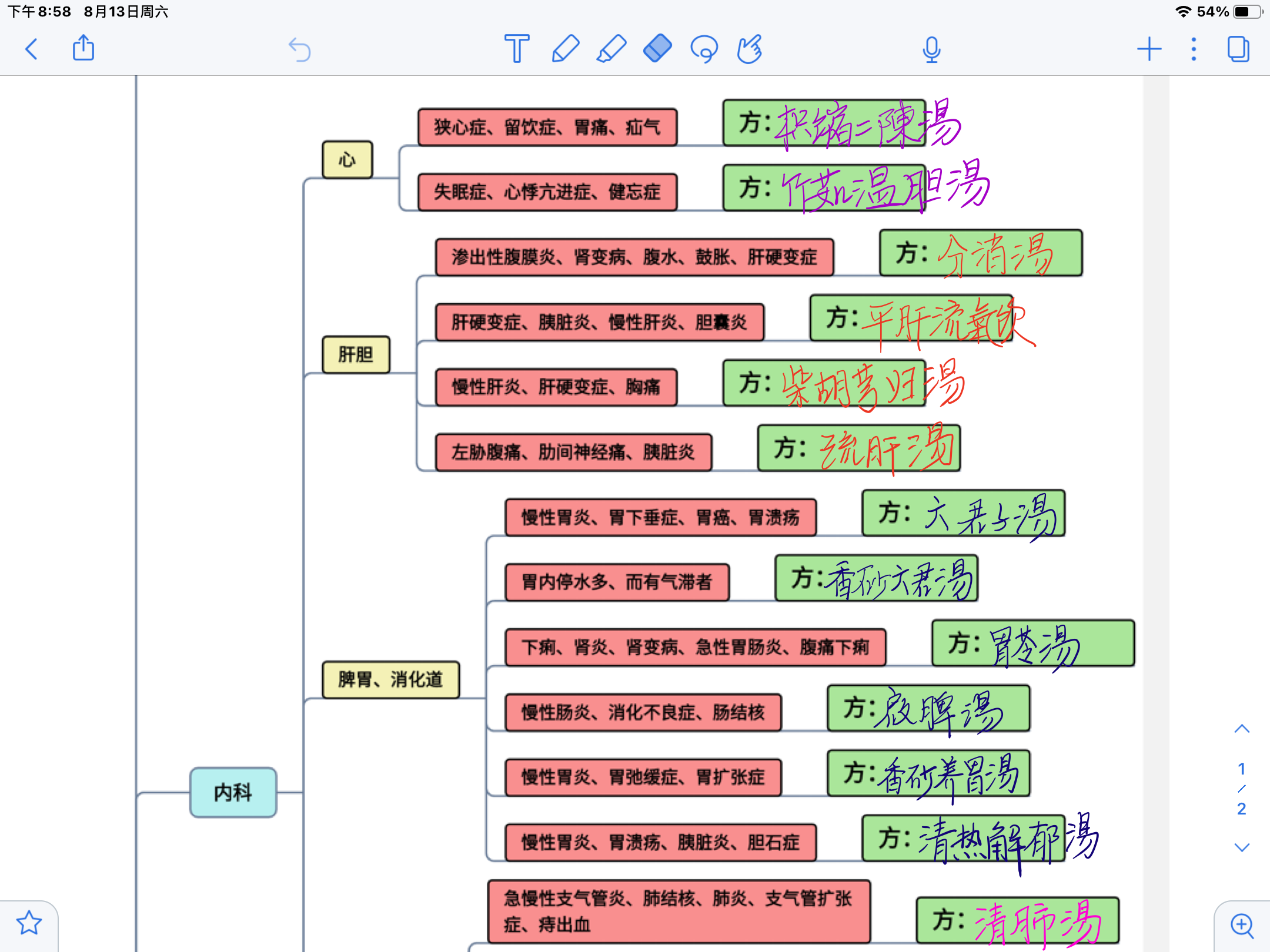Click the green 方 box with 香砂养胃汤
Screen dimensions: 1270x952
pyautogui.click(x=928, y=773)
